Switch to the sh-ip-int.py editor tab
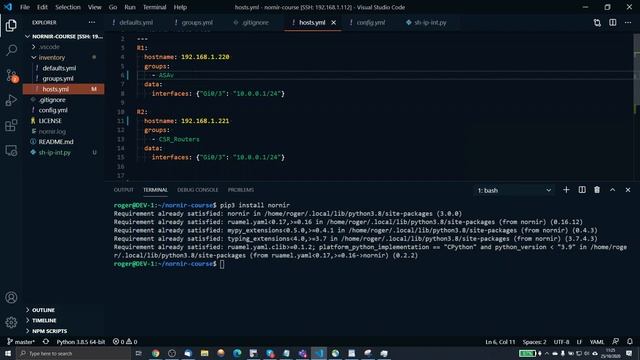Screen dimensions: 640x360 tap(430, 22)
